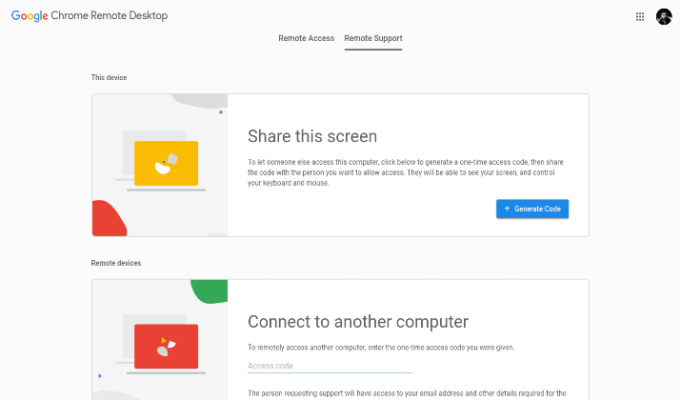Open the Google apps grid icon
This screenshot has height=400, width=681.
(x=640, y=17)
